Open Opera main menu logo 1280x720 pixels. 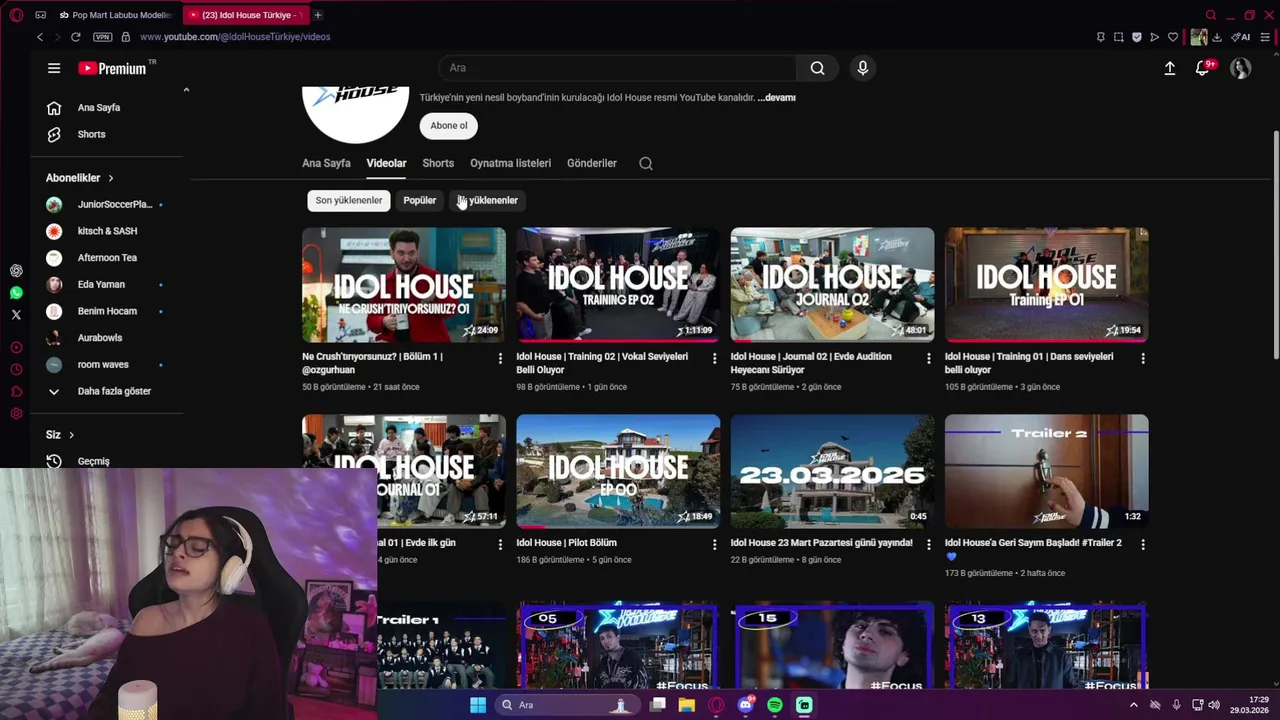coord(16,15)
